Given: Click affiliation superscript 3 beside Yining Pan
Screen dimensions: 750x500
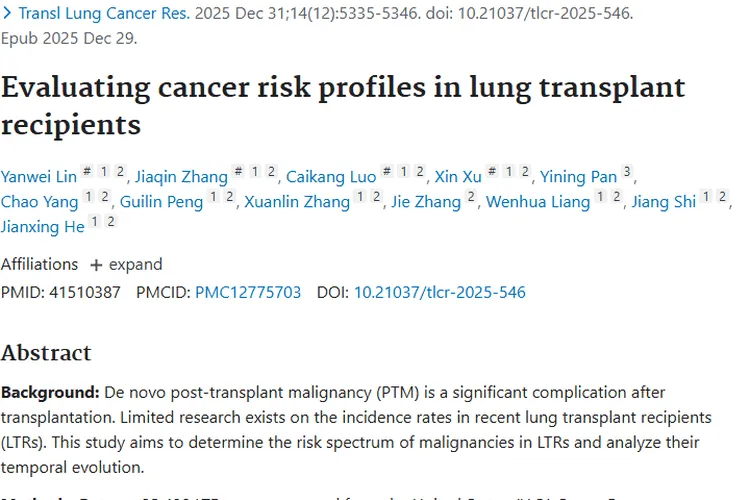Looking at the screenshot, I should coord(627,172).
